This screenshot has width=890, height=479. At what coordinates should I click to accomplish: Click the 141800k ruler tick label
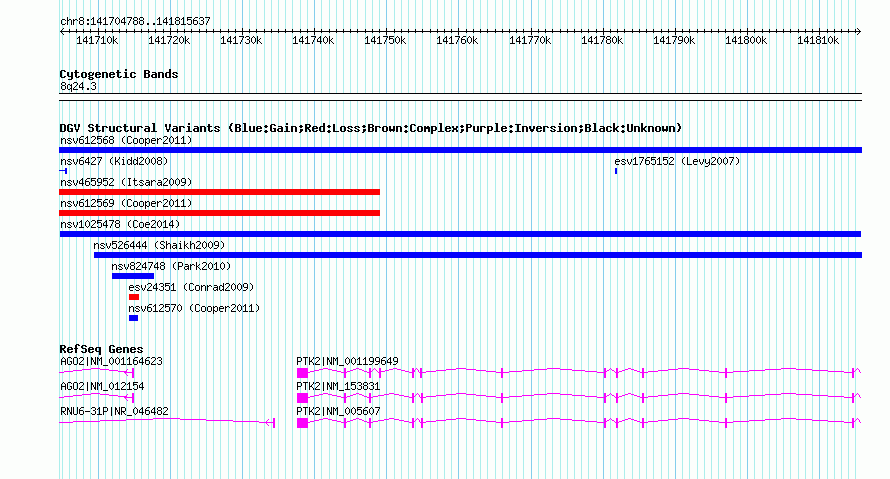point(746,40)
